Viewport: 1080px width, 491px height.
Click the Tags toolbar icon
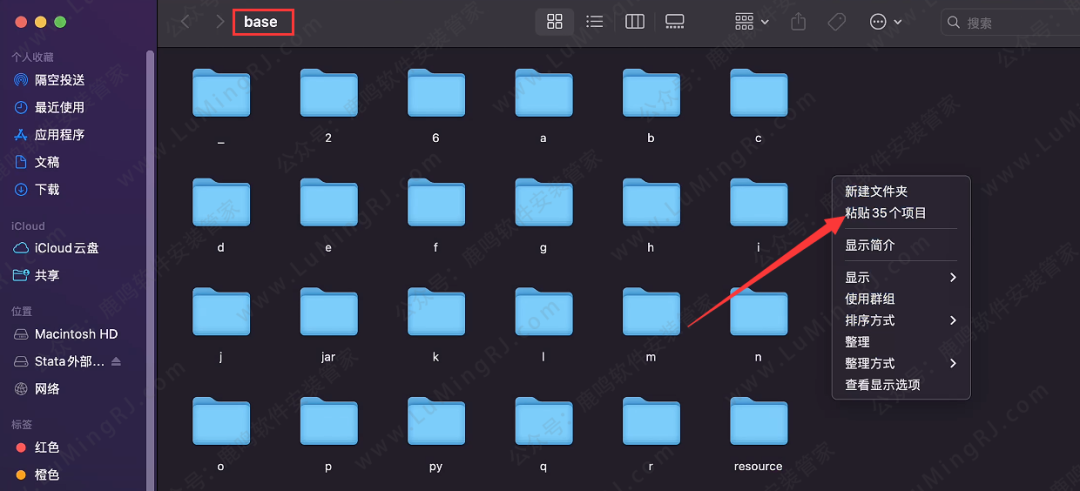coord(837,22)
